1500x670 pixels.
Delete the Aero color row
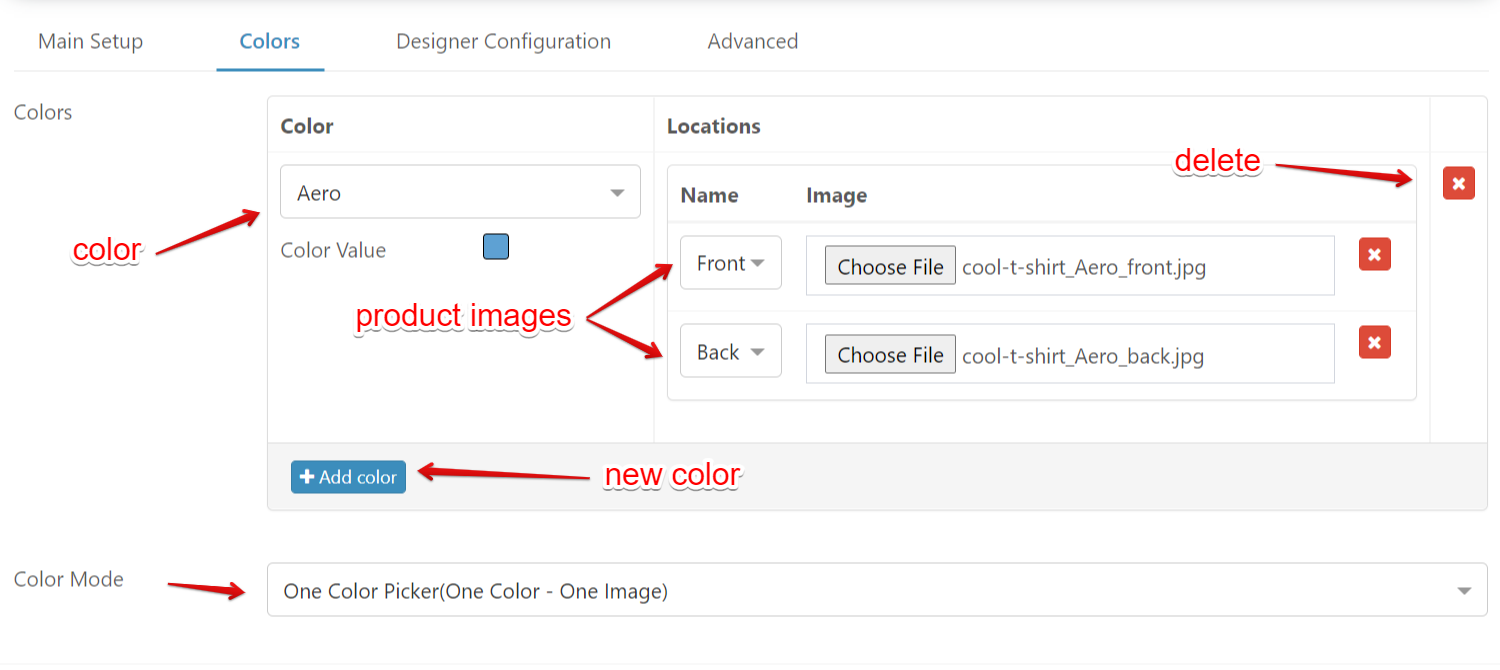pos(1458,183)
